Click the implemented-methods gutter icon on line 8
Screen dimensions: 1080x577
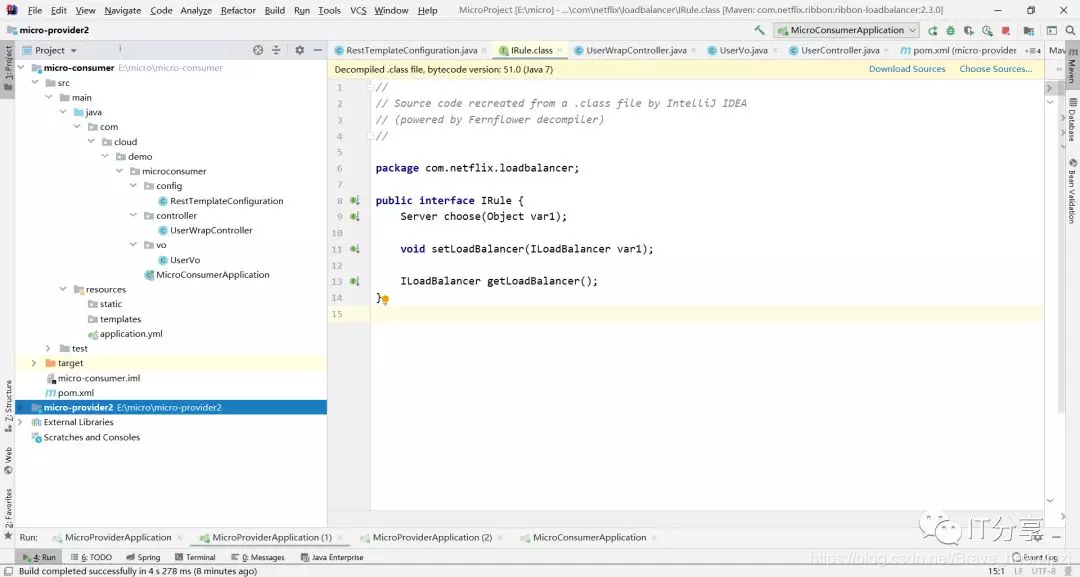point(355,200)
